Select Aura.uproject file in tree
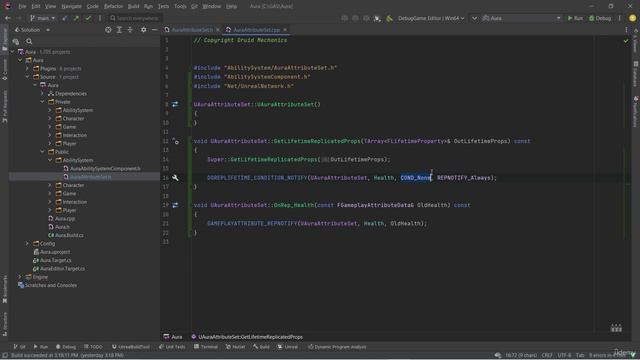The height and width of the screenshot is (360, 640). click(x=52, y=252)
